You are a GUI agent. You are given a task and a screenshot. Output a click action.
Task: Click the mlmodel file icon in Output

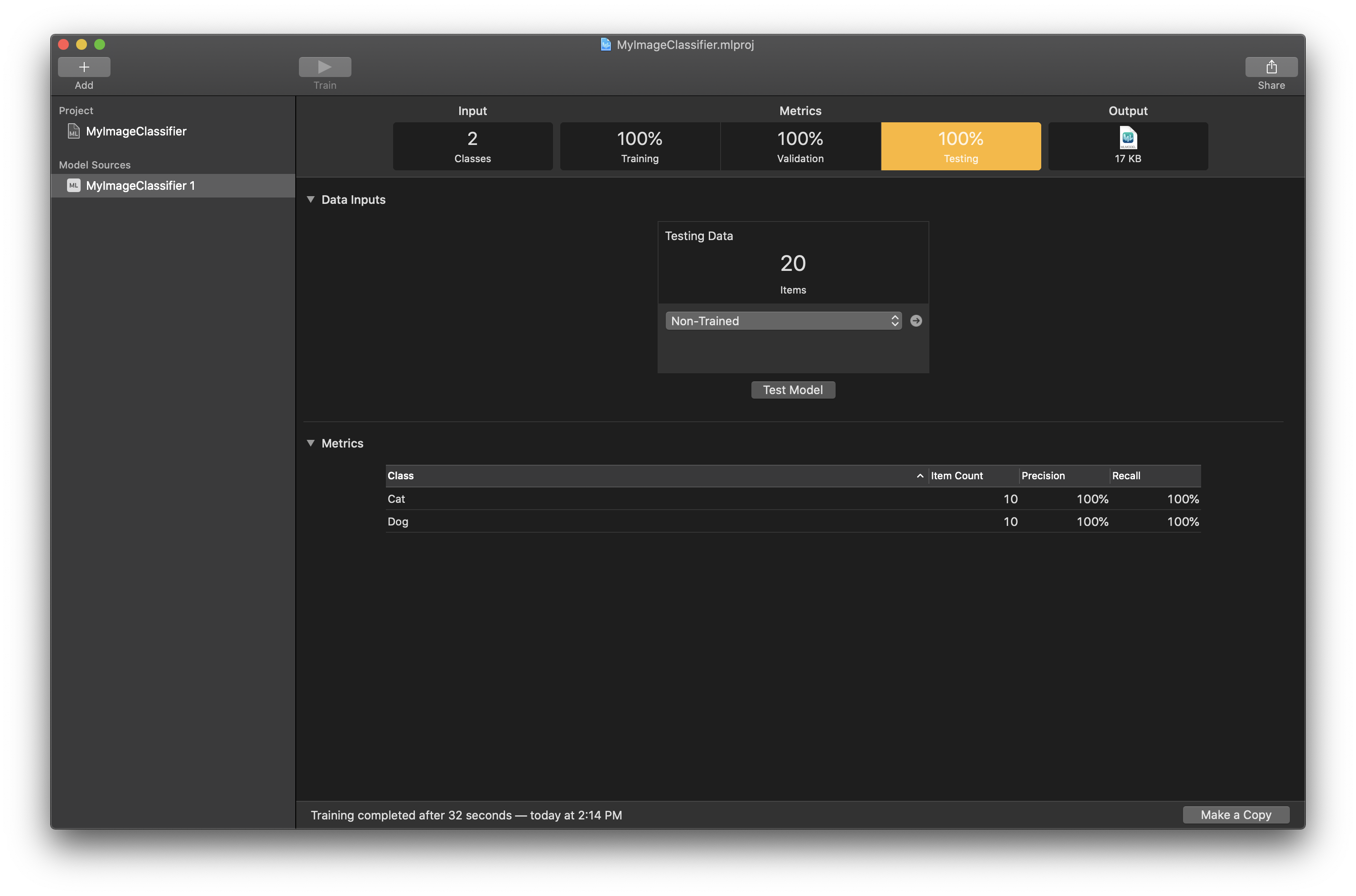click(x=1128, y=138)
